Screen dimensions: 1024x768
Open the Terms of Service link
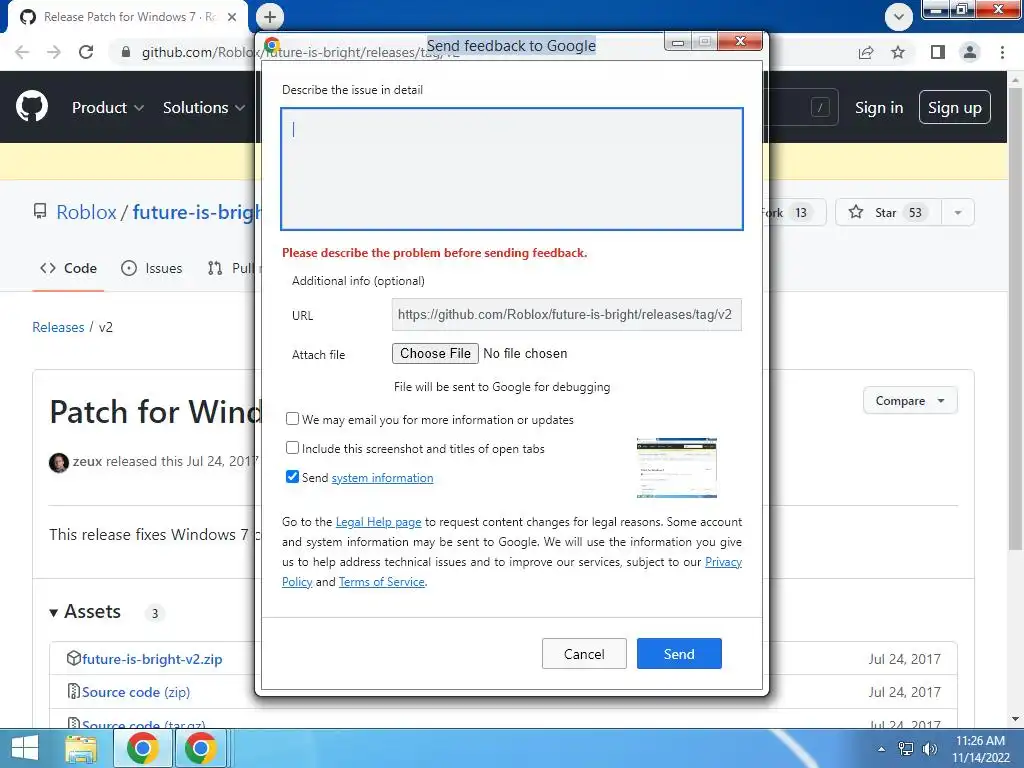381,582
